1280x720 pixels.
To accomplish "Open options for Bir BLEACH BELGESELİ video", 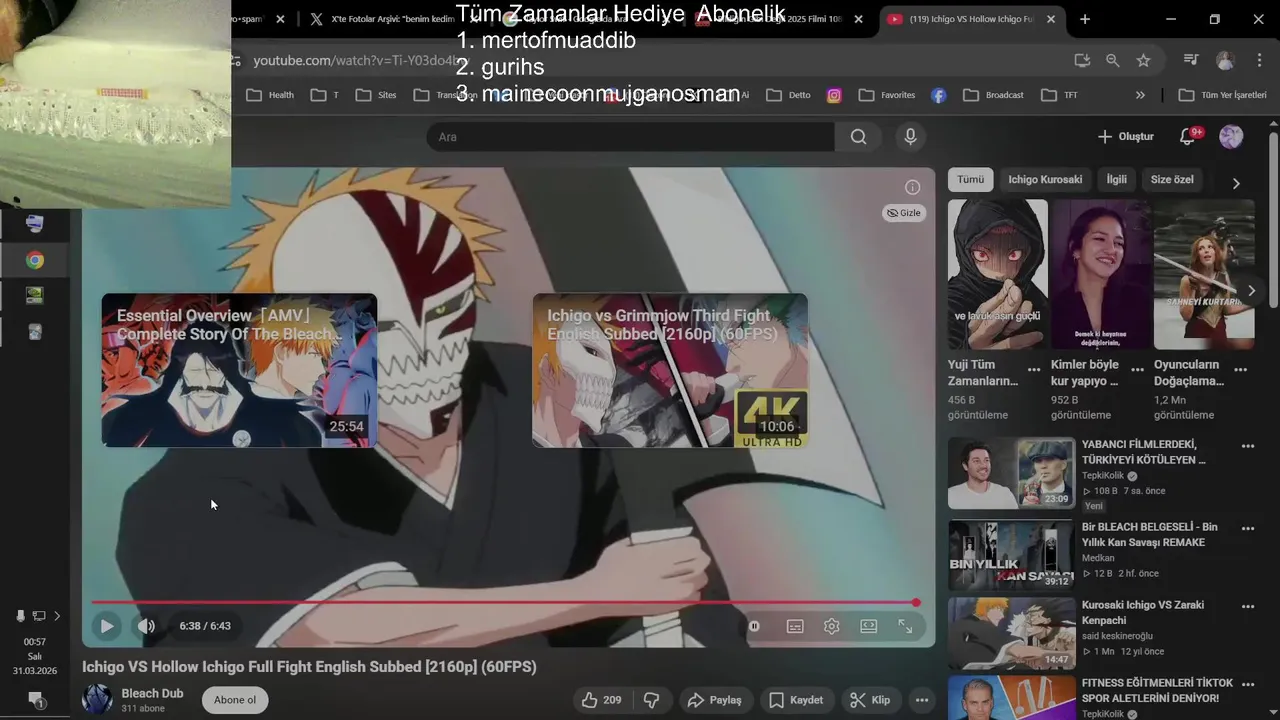I will 1248,528.
